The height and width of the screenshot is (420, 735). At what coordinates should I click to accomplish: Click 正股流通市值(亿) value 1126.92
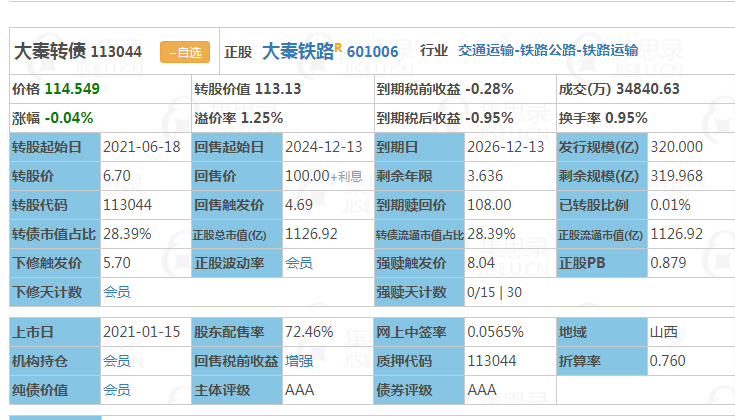[x=676, y=234]
